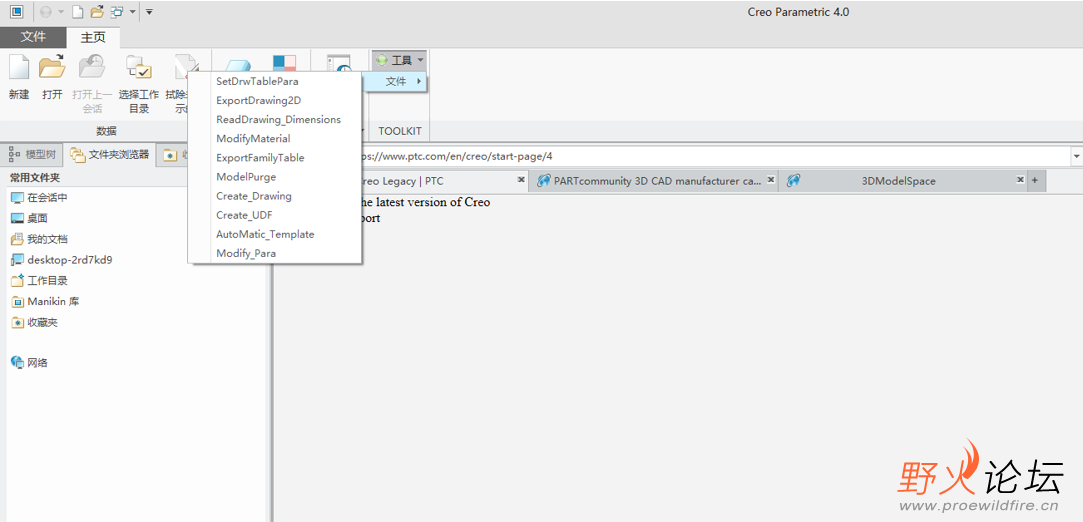The image size is (1083, 522).
Task: Click the red and blue system colors icon
Action: tap(284, 64)
